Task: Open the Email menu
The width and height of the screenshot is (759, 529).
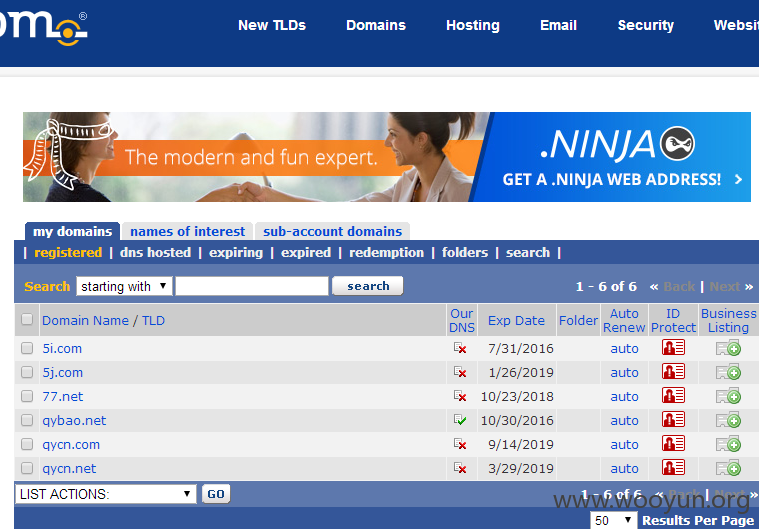Action: click(558, 25)
